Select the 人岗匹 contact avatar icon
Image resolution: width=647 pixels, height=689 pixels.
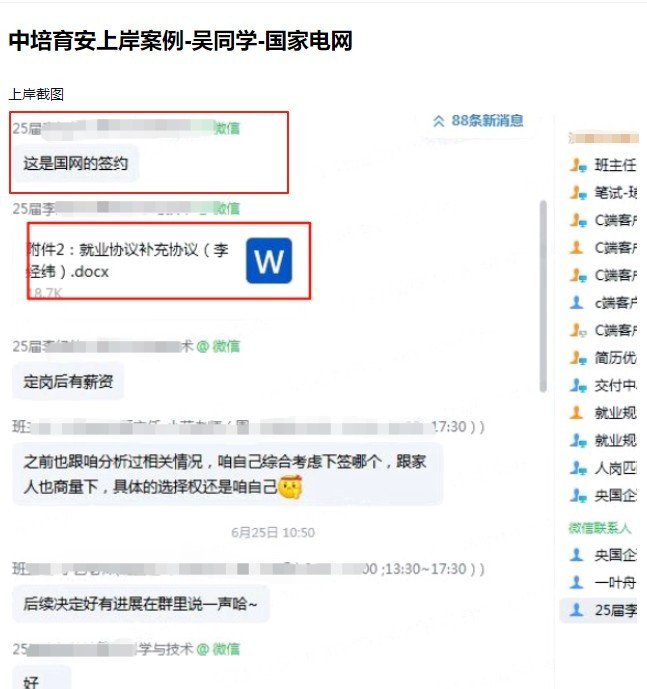point(578,468)
